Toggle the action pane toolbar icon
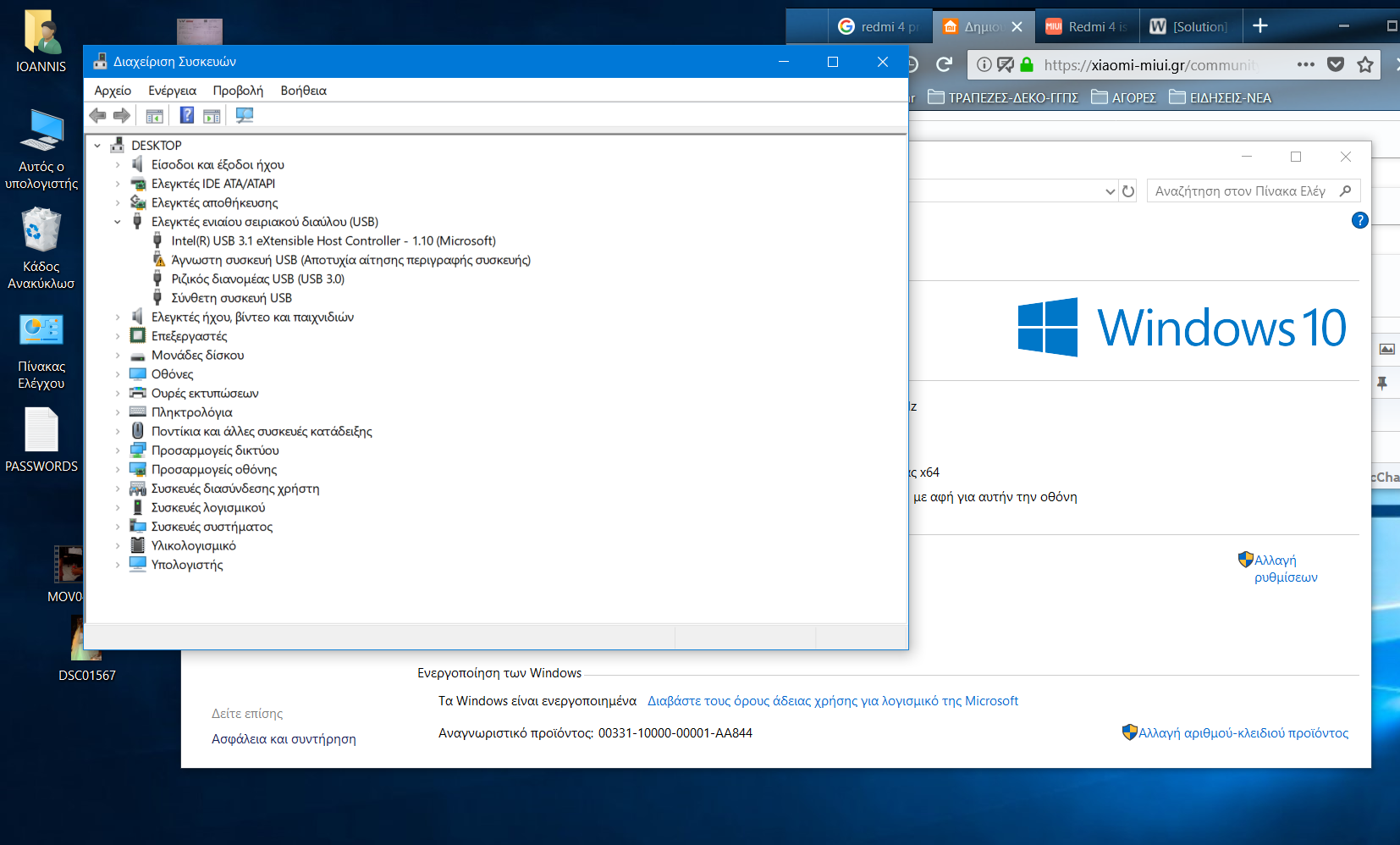 coord(212,116)
